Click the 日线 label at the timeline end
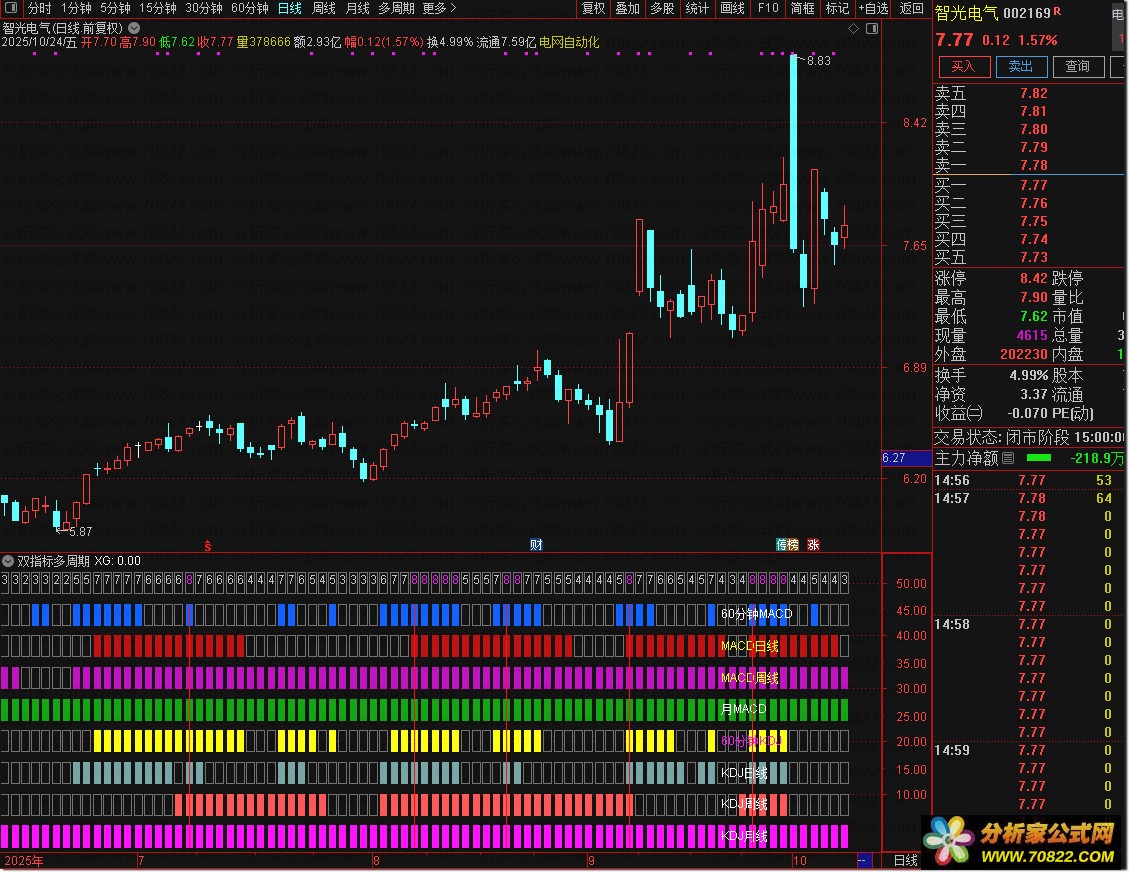 [905, 860]
